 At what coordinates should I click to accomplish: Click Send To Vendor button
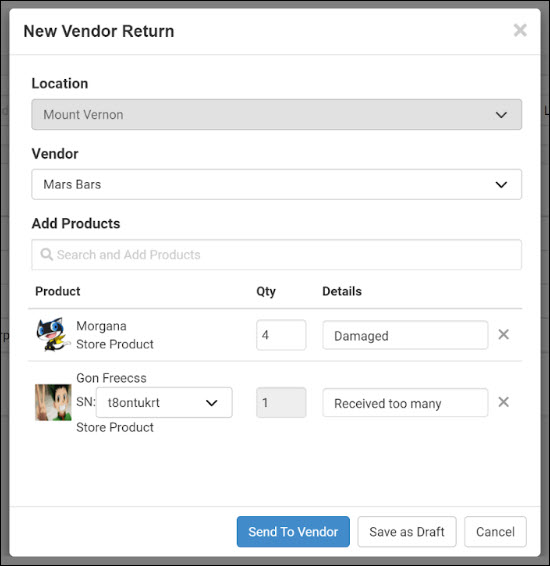point(293,532)
